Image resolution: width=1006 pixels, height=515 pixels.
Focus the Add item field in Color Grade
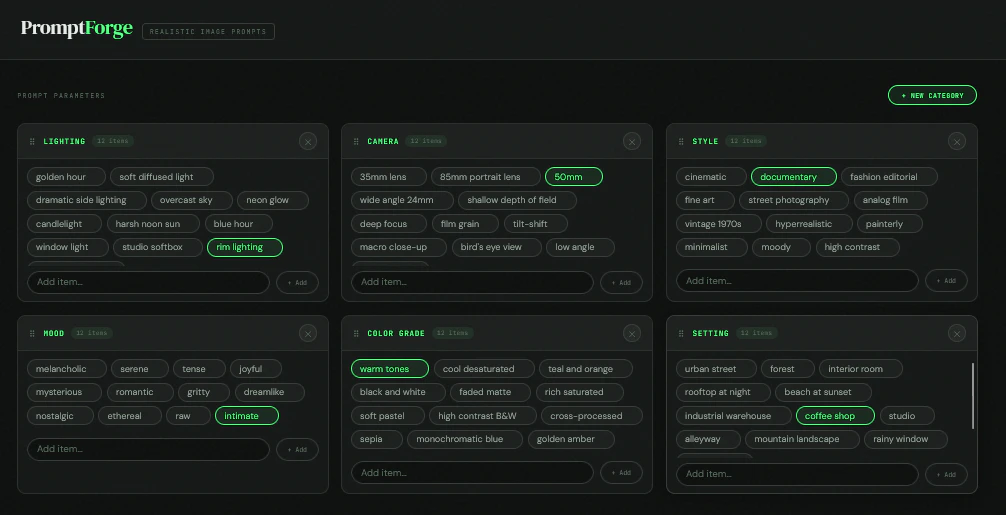click(x=472, y=473)
